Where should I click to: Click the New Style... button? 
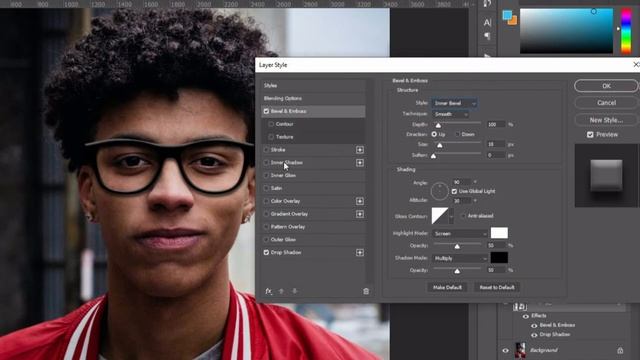[606, 120]
